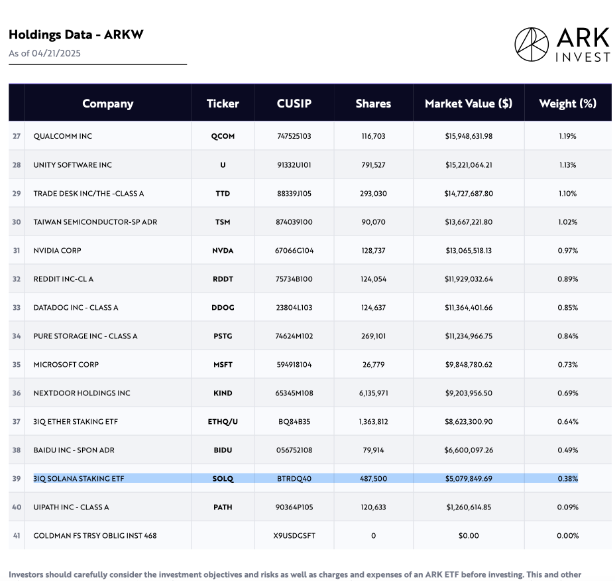Click weight value 0.38%

[568, 479]
